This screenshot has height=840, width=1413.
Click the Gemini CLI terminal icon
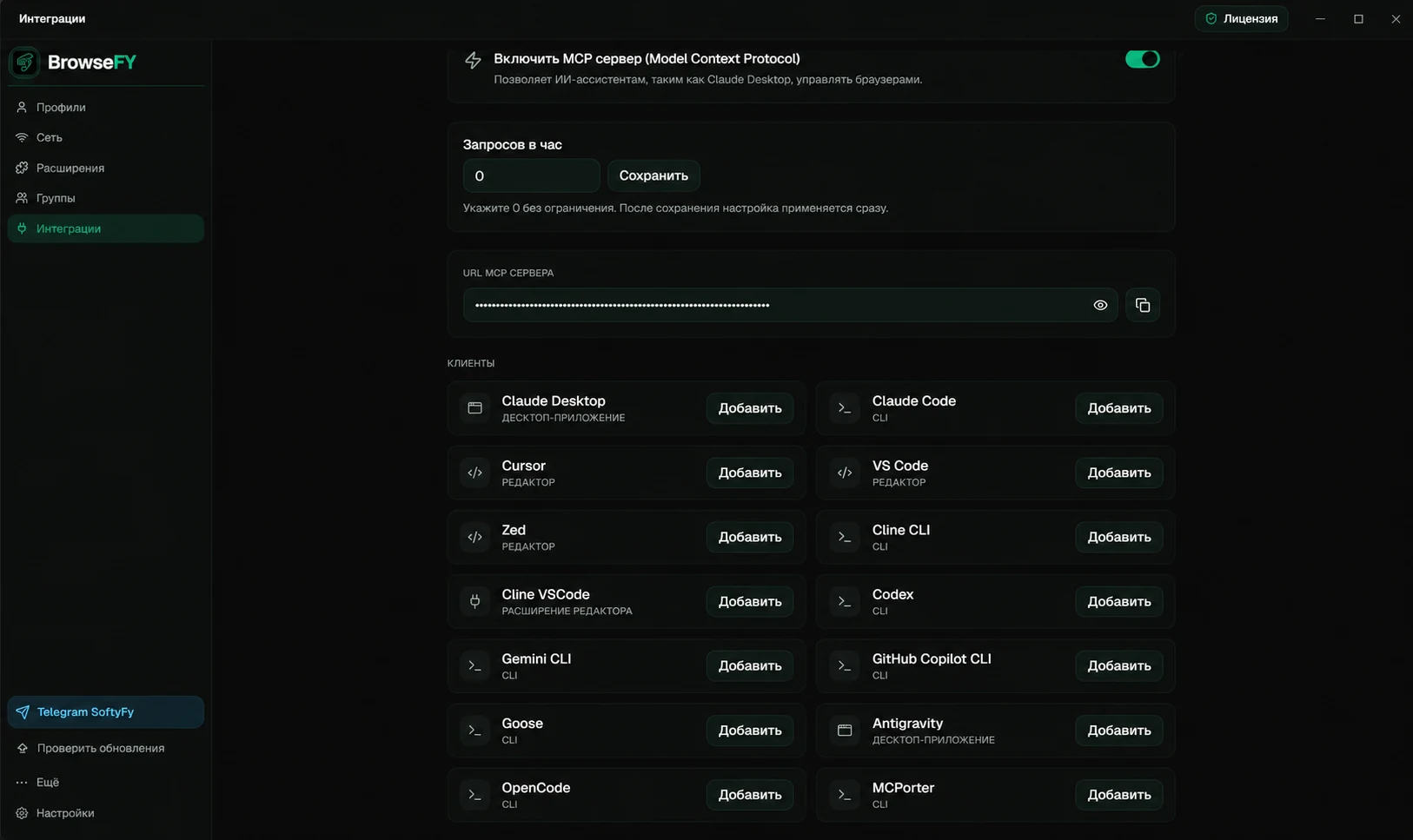click(474, 665)
